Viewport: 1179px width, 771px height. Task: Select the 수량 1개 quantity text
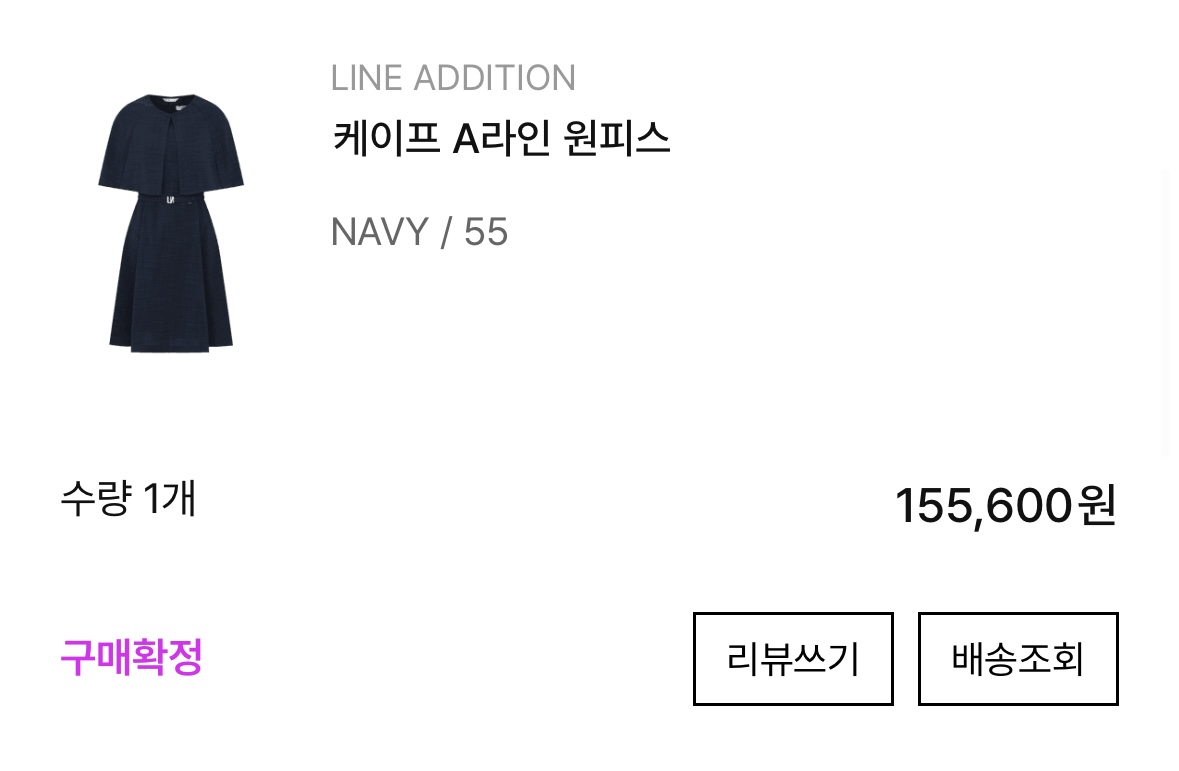point(129,499)
